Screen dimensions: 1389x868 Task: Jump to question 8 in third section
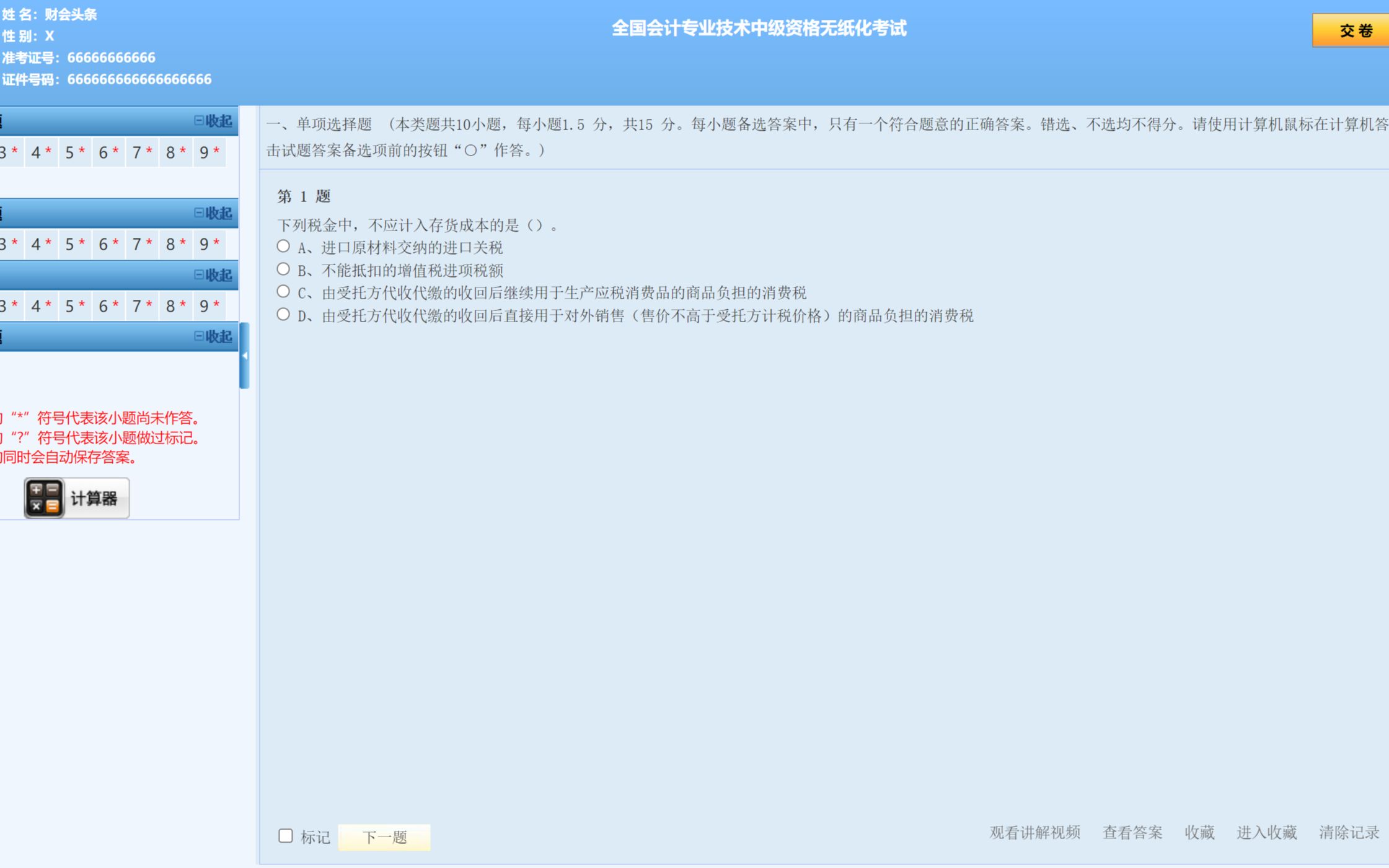175,306
